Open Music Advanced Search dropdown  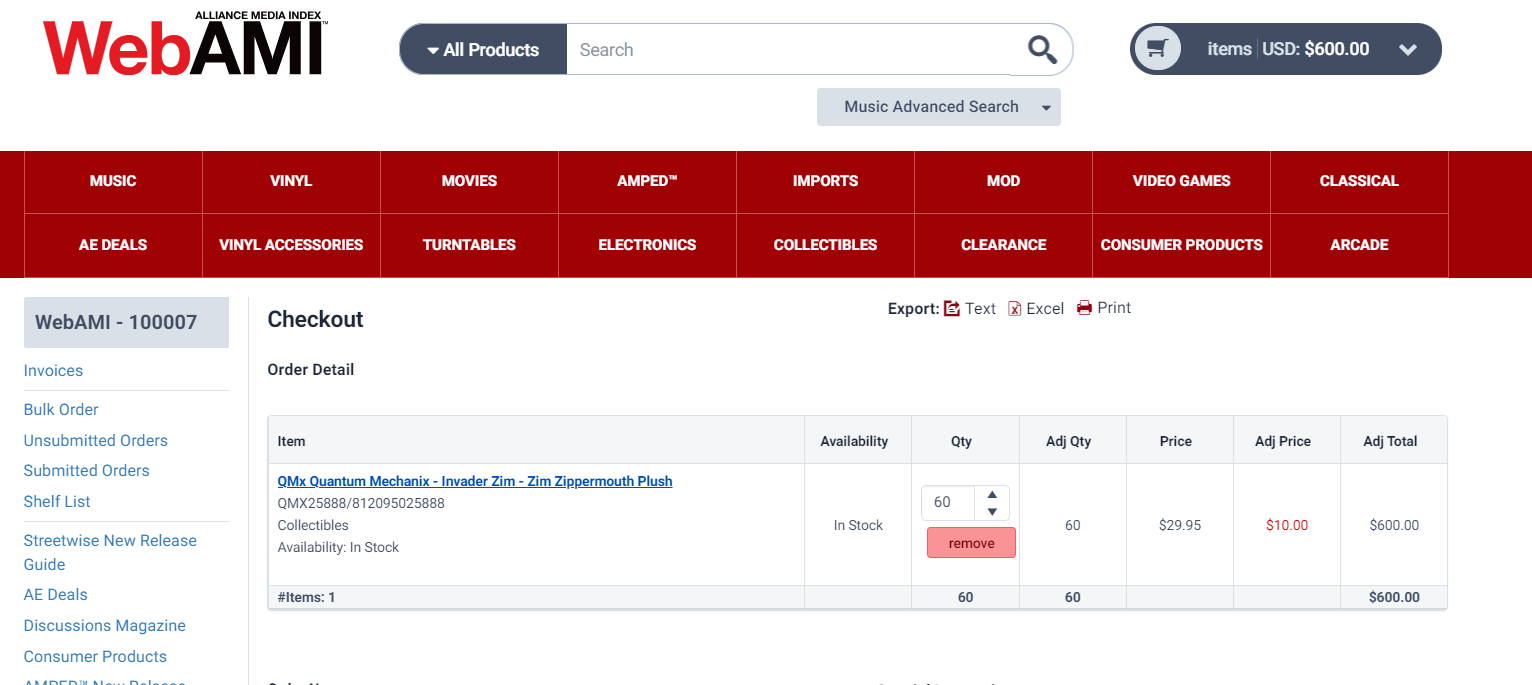click(x=939, y=107)
